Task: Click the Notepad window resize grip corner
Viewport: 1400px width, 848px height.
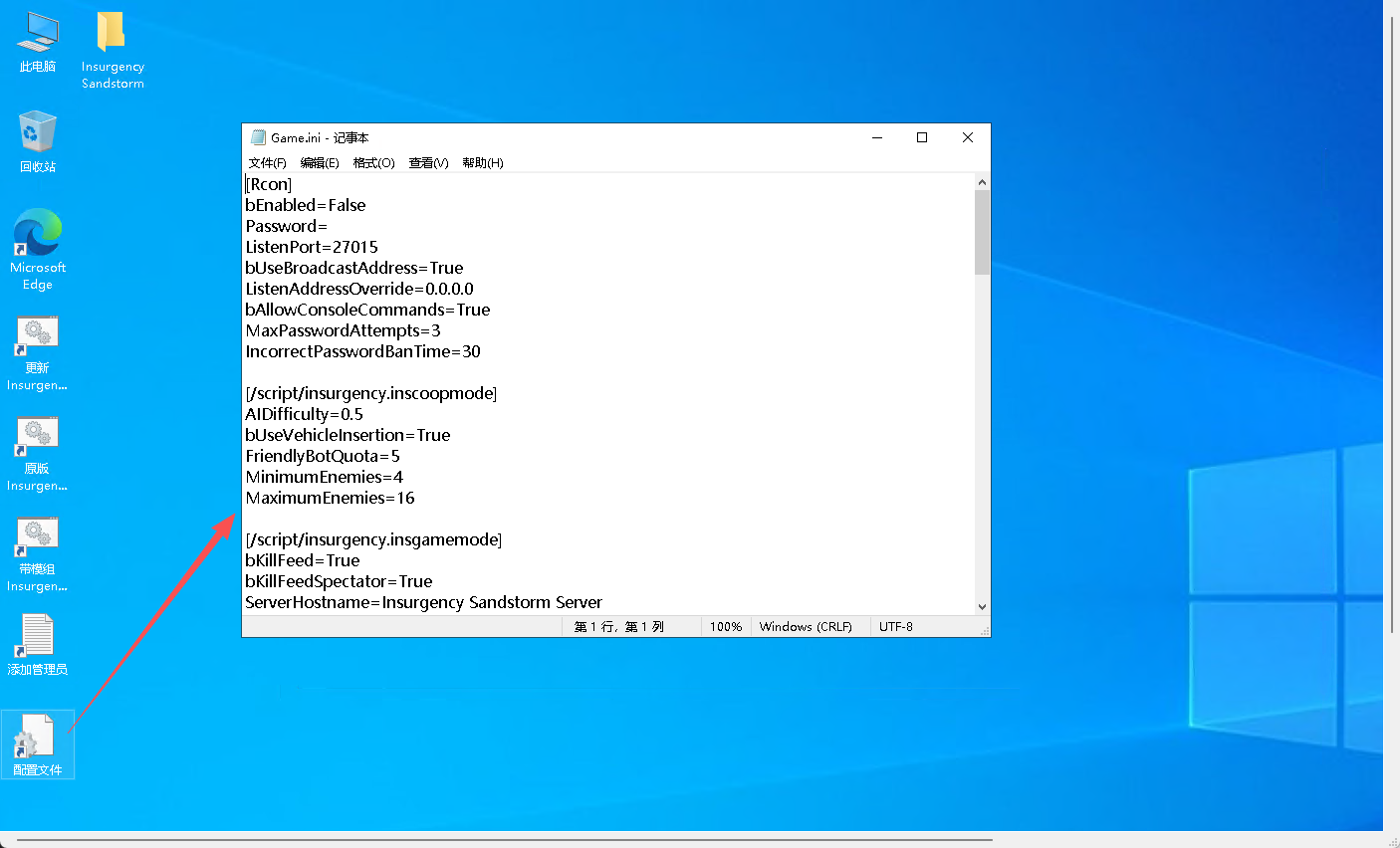Action: pyautogui.click(x=984, y=630)
